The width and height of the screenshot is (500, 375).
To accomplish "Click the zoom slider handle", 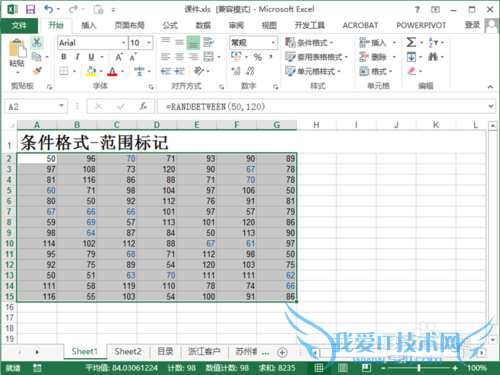I will coord(419,368).
